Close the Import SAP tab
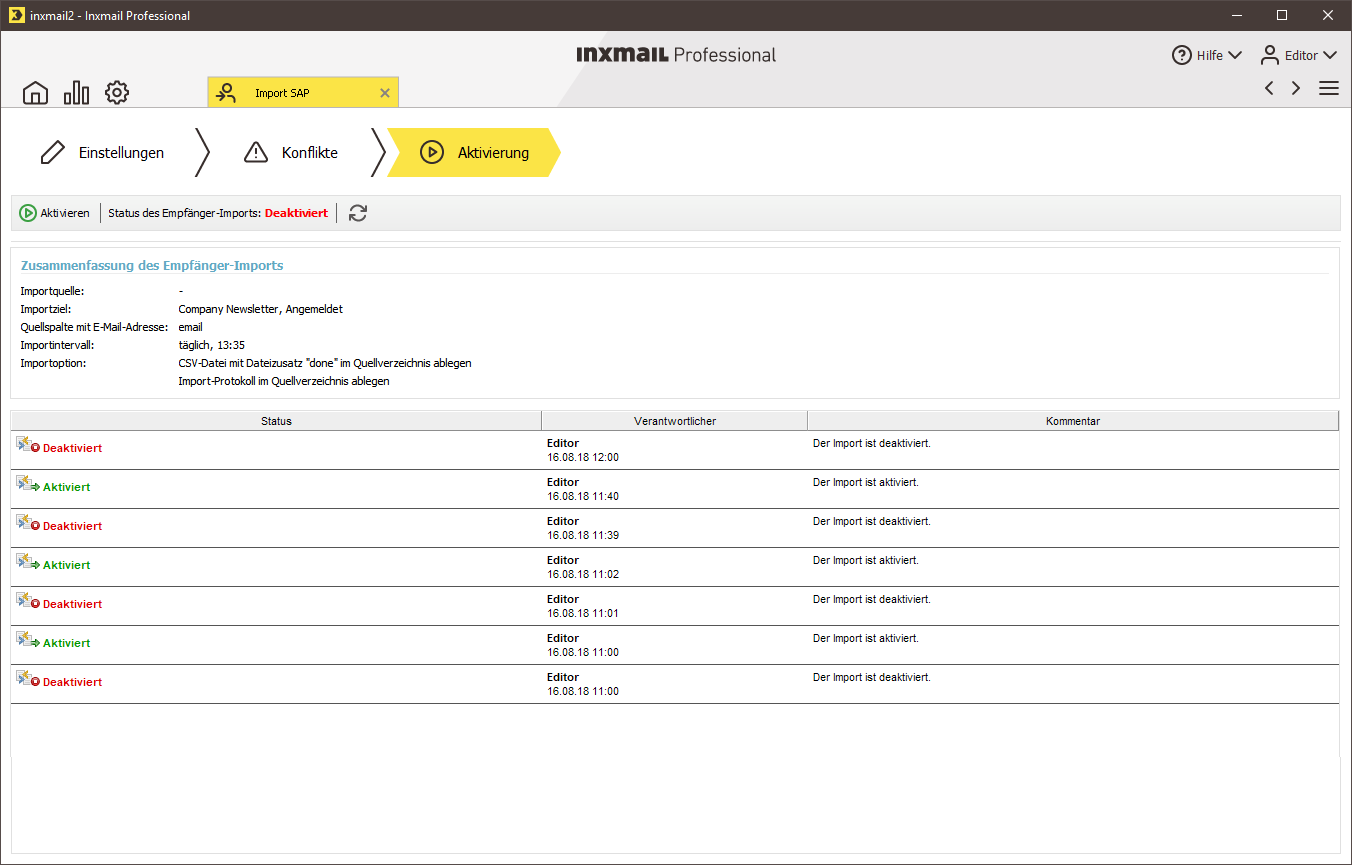1352x865 pixels. point(385,93)
